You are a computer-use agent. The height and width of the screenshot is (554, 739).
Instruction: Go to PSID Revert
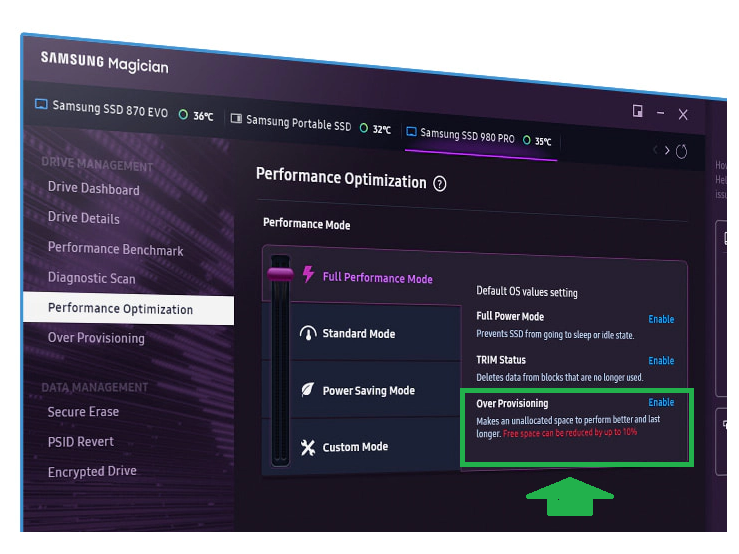[x=81, y=442]
